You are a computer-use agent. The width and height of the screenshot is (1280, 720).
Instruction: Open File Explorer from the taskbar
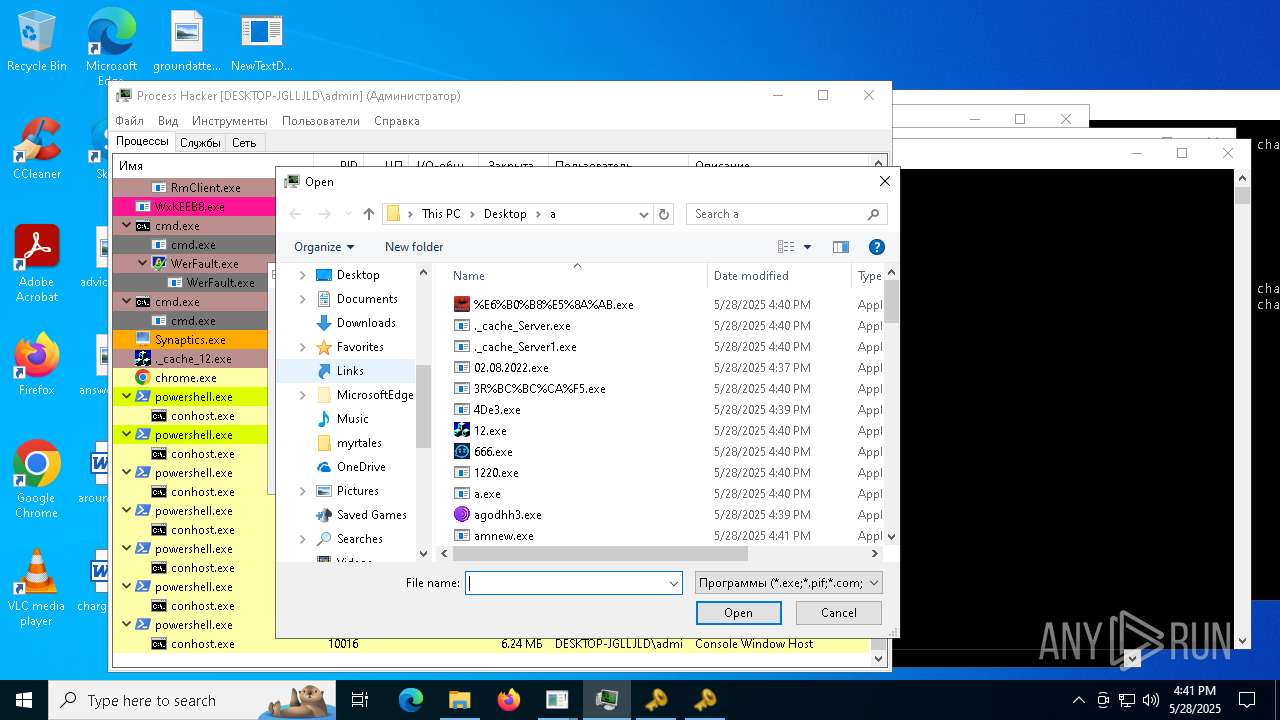point(459,700)
